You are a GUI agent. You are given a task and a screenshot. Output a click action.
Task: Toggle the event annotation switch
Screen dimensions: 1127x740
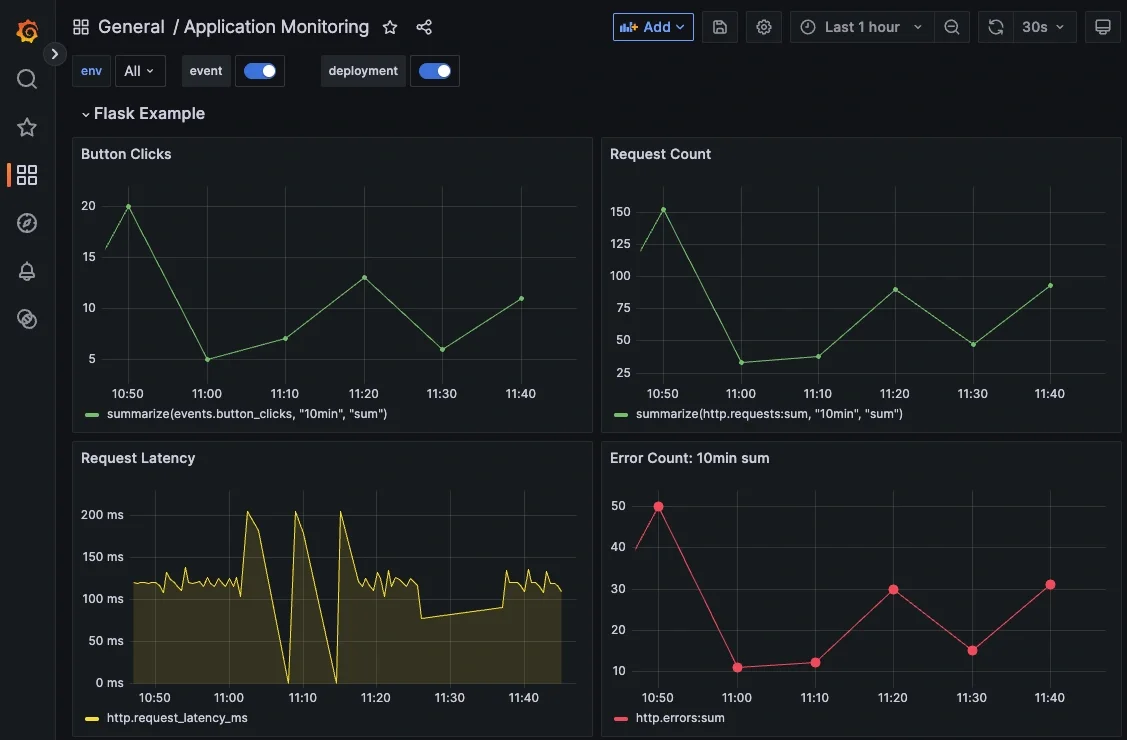coord(260,71)
